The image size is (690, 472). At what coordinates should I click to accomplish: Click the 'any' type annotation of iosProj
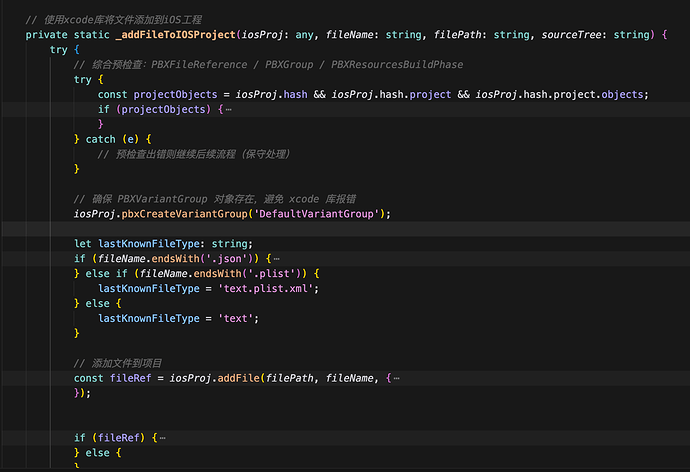[x=305, y=35]
